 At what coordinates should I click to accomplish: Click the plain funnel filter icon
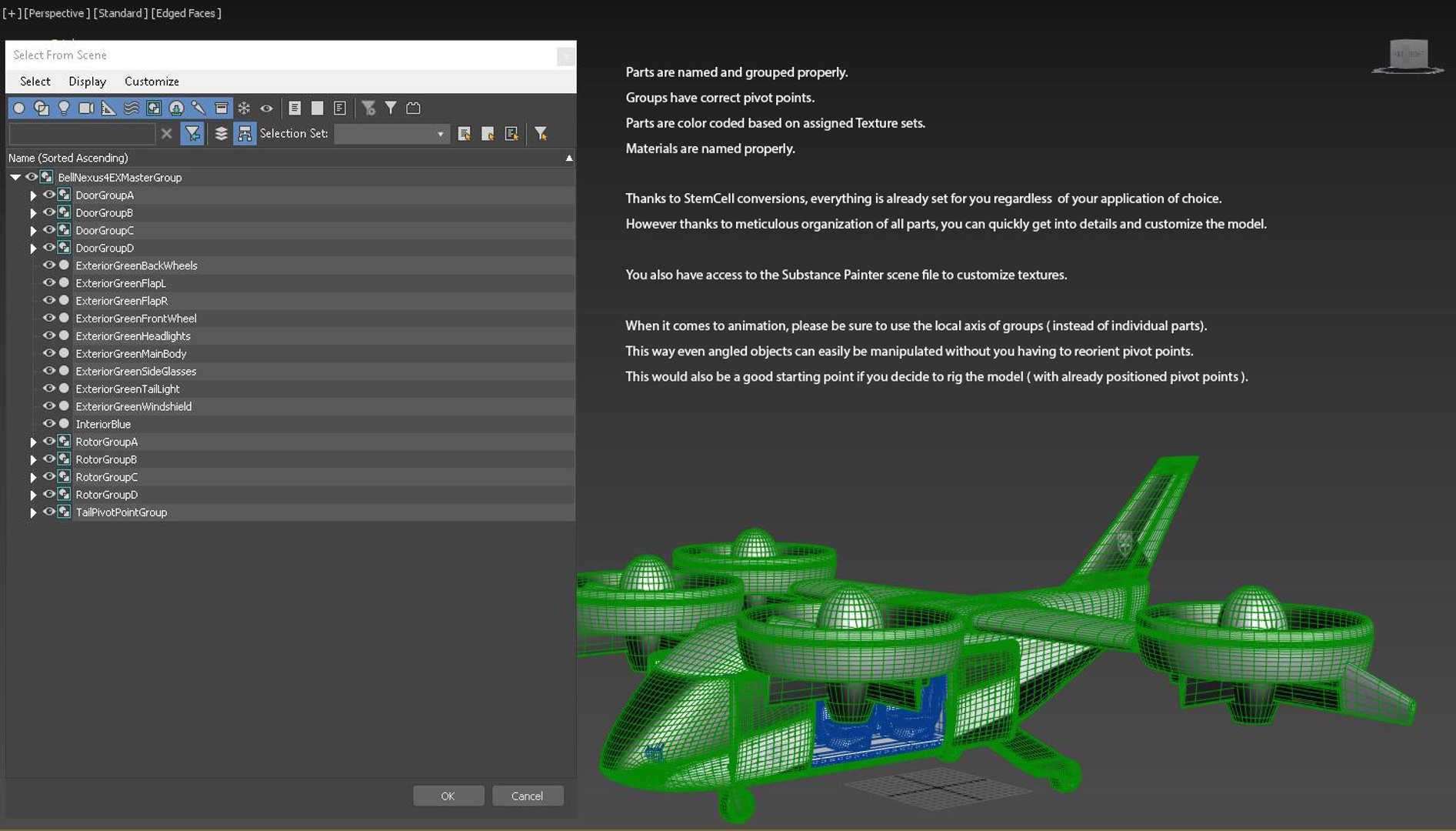click(x=391, y=108)
